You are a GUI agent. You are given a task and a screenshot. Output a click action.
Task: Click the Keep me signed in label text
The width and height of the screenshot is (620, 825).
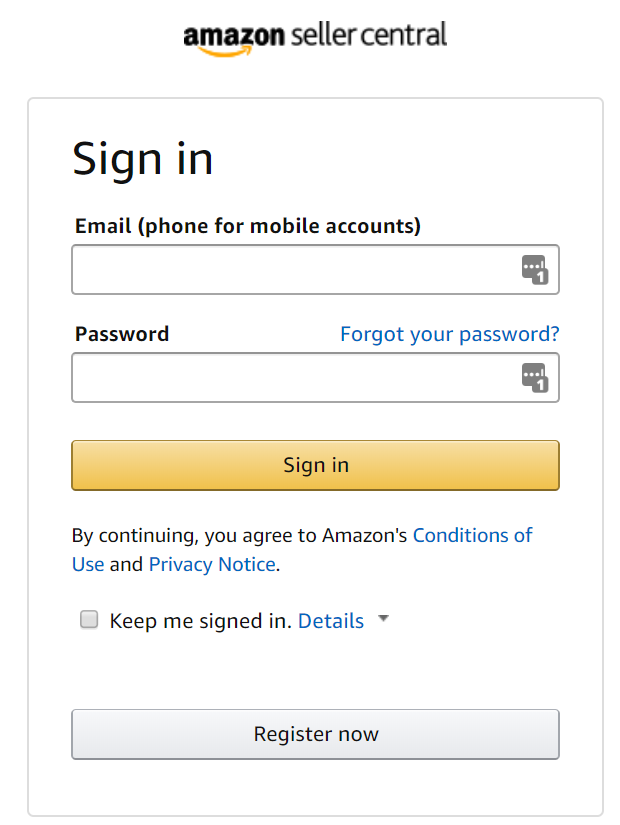(199, 621)
